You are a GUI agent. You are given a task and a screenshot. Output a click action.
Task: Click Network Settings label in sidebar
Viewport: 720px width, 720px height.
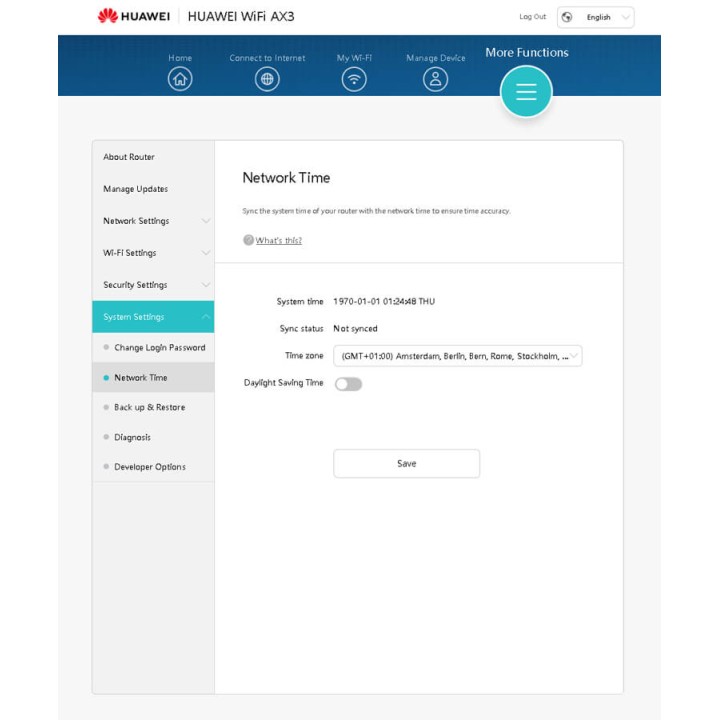pyautogui.click(x=136, y=221)
